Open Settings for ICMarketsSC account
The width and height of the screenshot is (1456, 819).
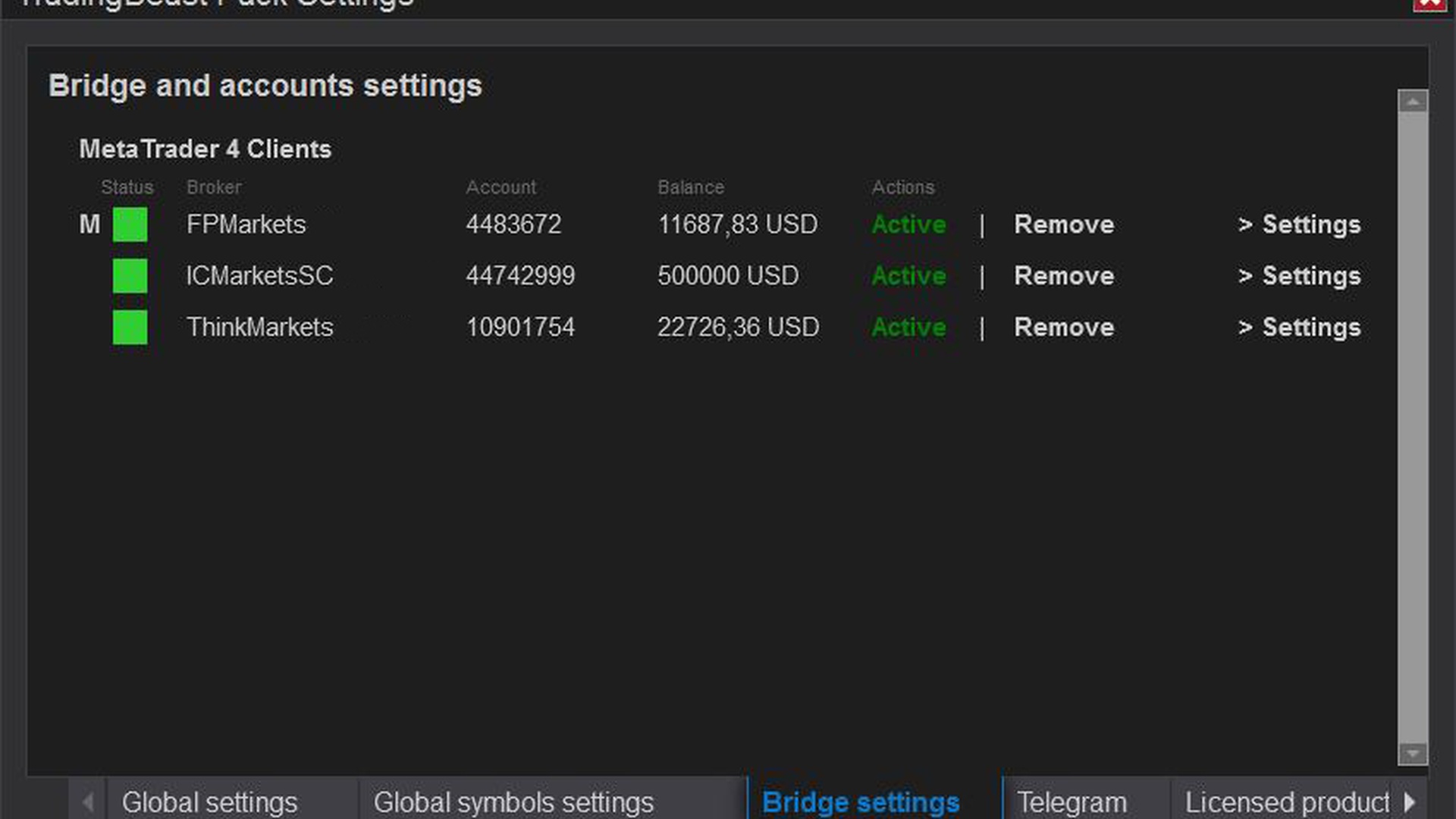(1299, 276)
